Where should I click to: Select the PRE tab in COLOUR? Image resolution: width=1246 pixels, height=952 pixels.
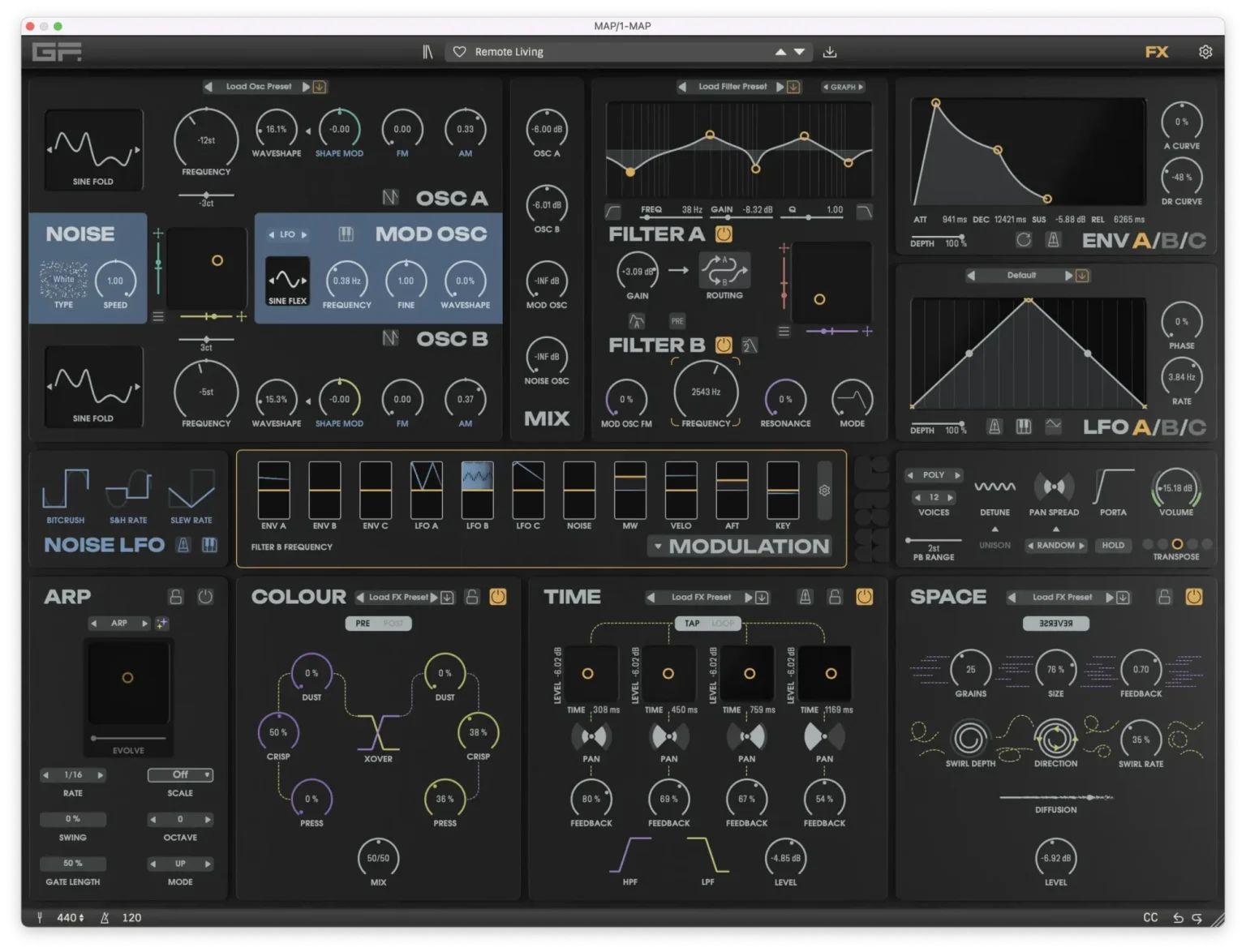pos(363,624)
